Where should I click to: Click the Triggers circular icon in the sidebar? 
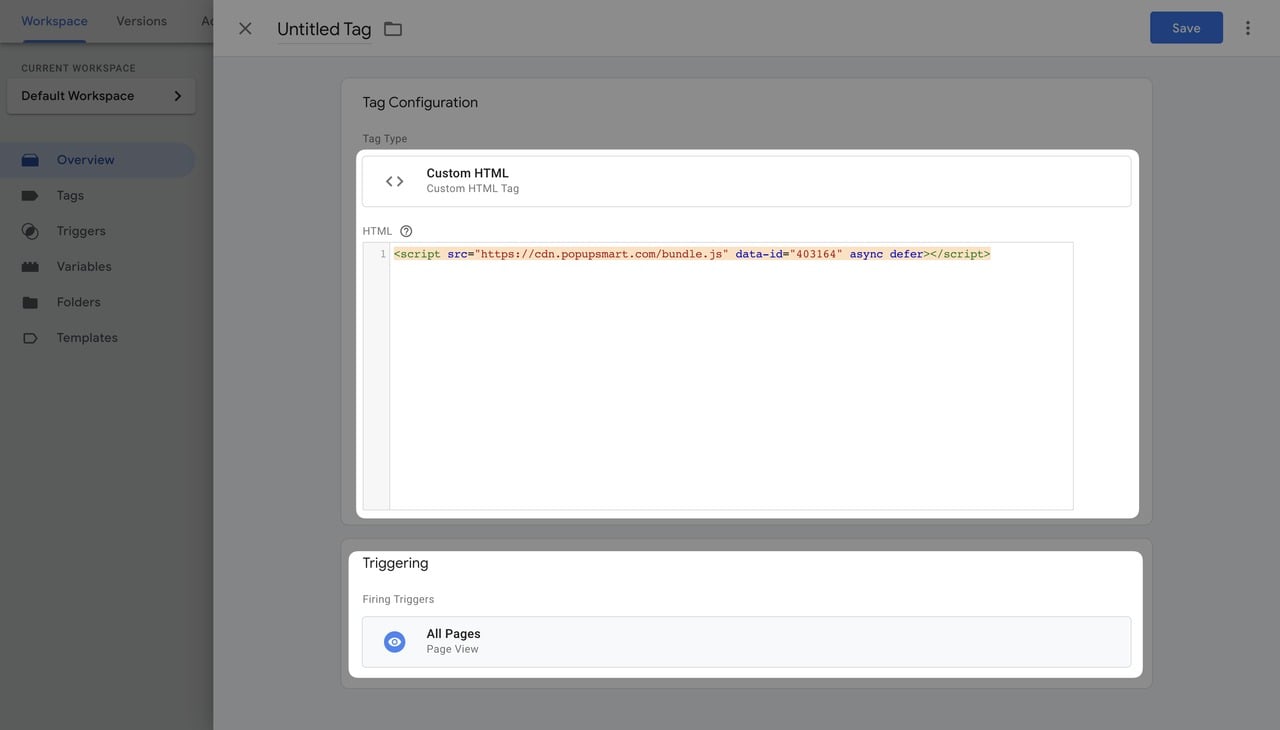pos(30,231)
